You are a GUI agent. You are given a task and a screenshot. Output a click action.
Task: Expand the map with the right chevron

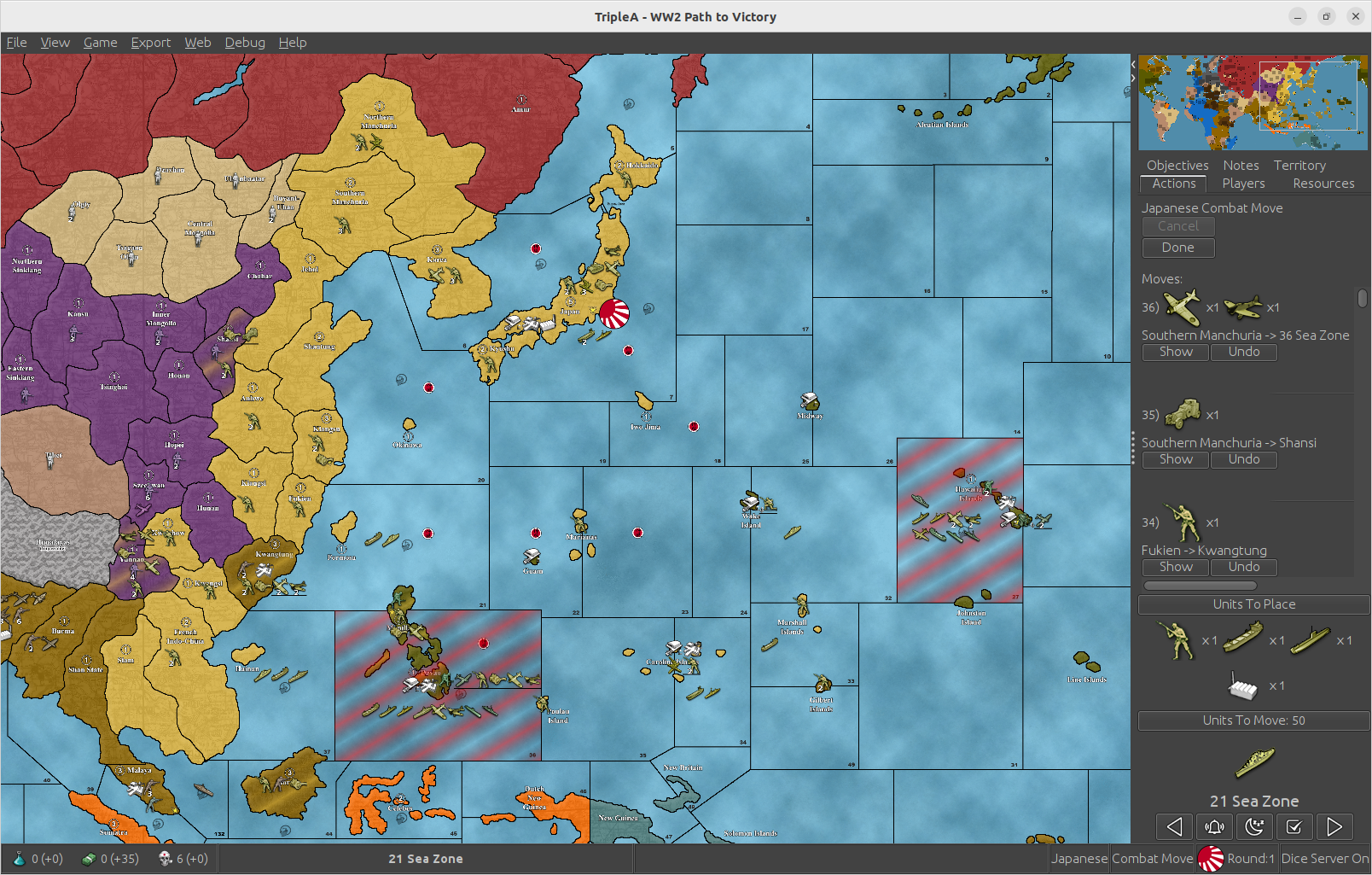tap(1133, 78)
